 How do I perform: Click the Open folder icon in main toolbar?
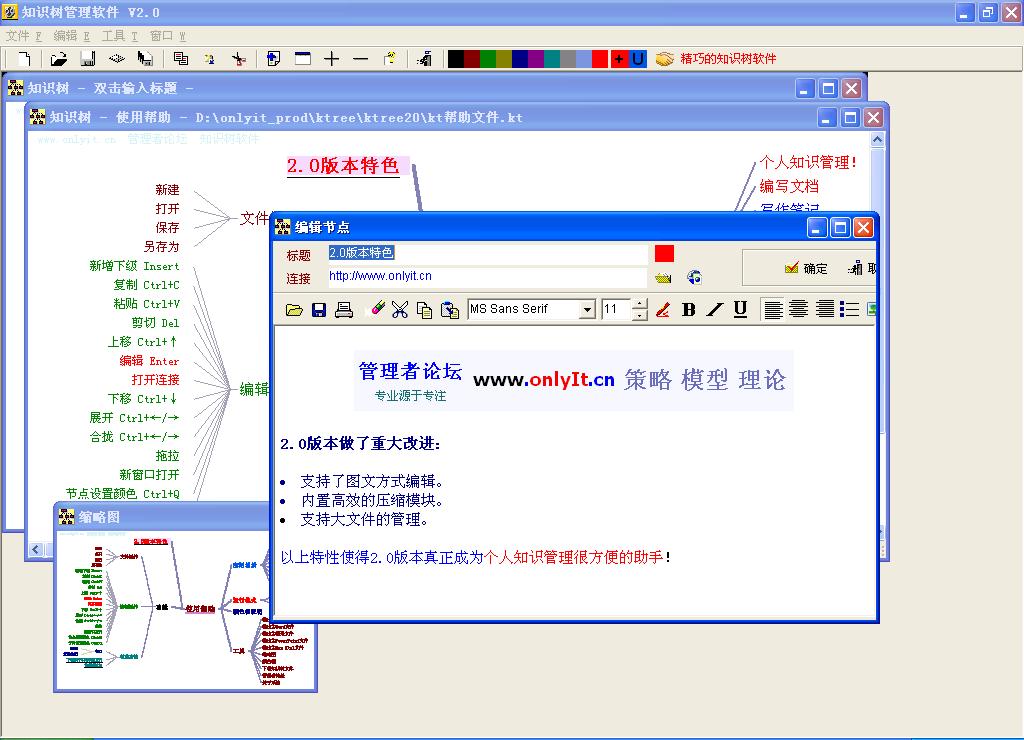pos(59,59)
